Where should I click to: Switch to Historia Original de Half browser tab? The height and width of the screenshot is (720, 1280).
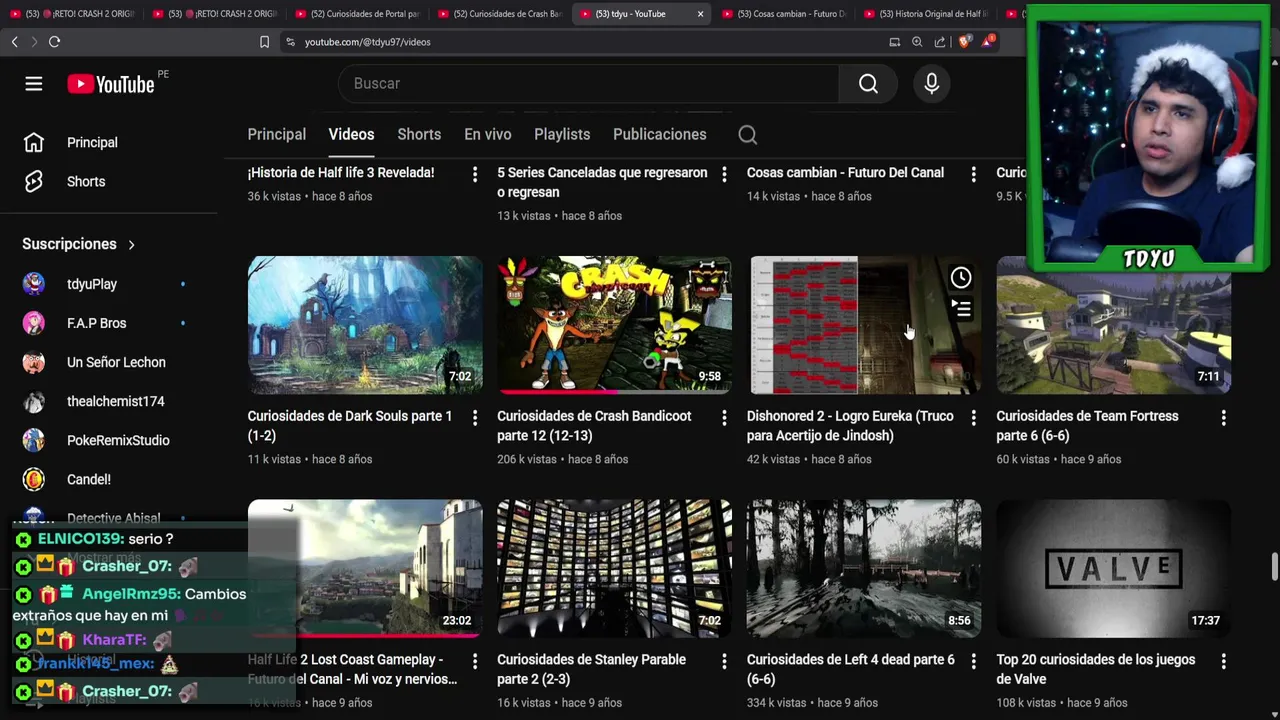926,14
